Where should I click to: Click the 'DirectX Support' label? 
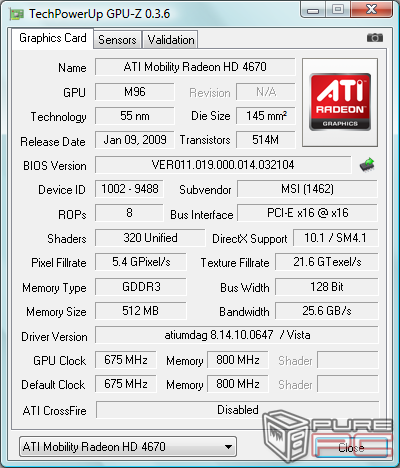tap(250, 239)
